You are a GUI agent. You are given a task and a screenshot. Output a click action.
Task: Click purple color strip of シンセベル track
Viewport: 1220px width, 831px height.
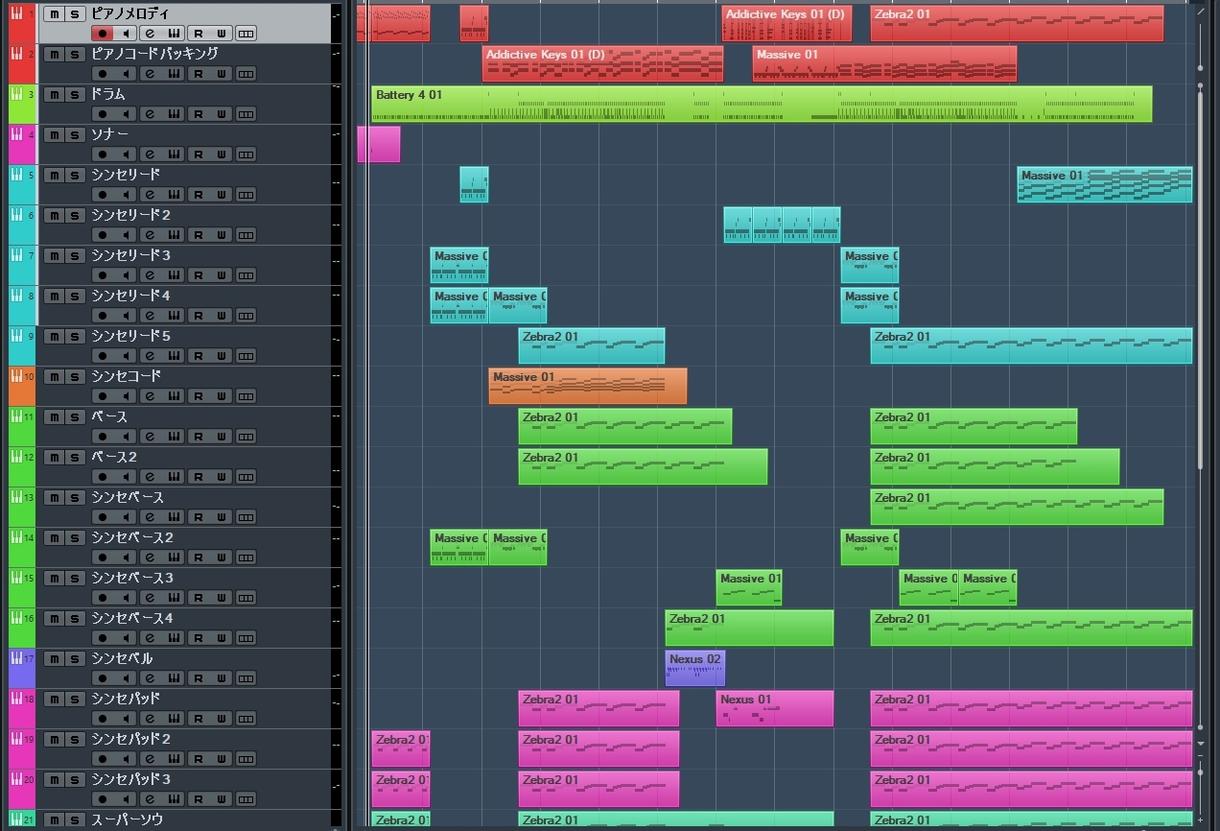[22, 668]
